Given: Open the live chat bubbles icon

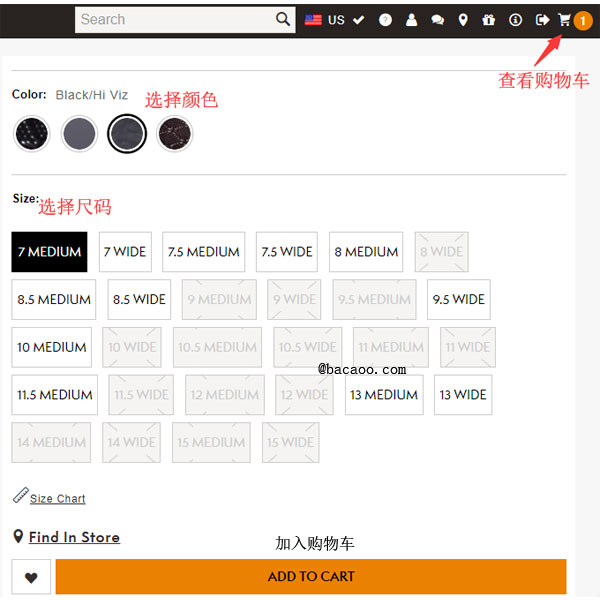Looking at the screenshot, I should pos(437,20).
